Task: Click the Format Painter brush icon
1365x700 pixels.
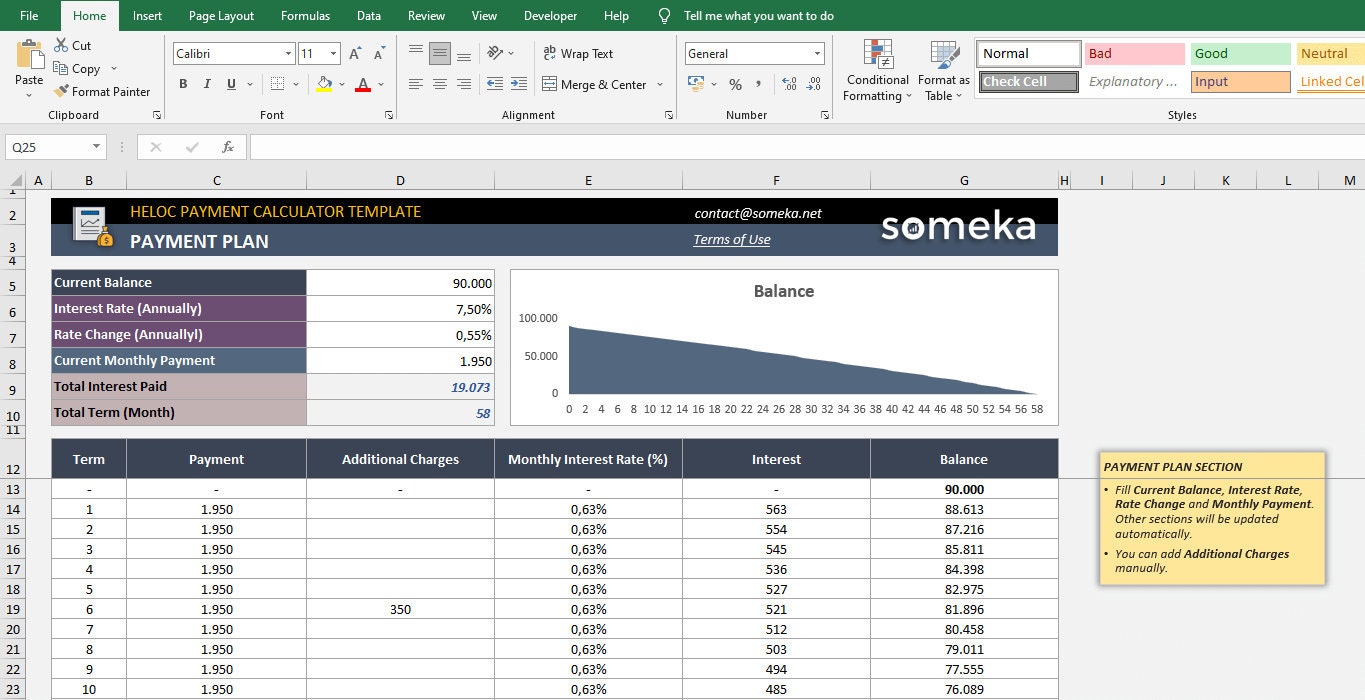Action: coord(61,91)
